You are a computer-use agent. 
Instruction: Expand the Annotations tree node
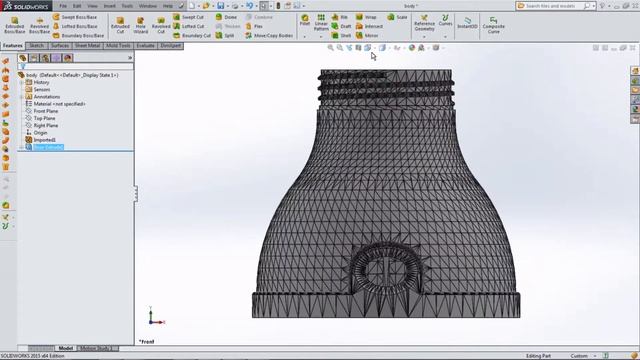click(x=22, y=97)
